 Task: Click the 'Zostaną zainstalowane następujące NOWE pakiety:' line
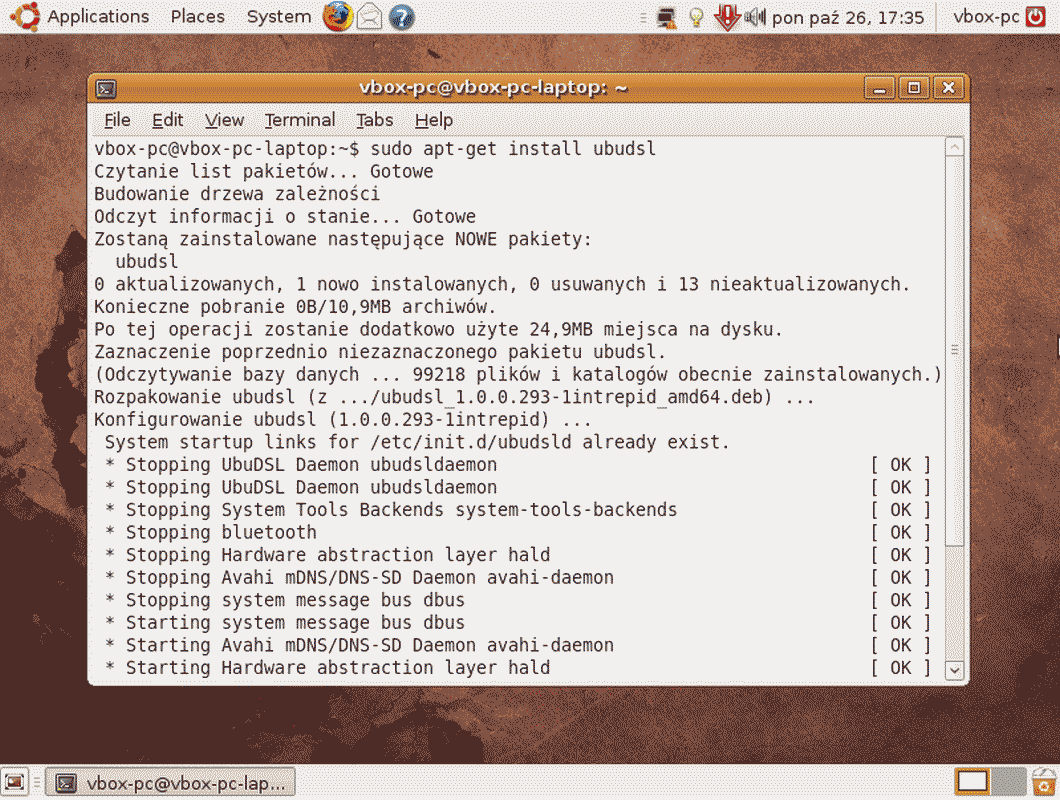343,239
